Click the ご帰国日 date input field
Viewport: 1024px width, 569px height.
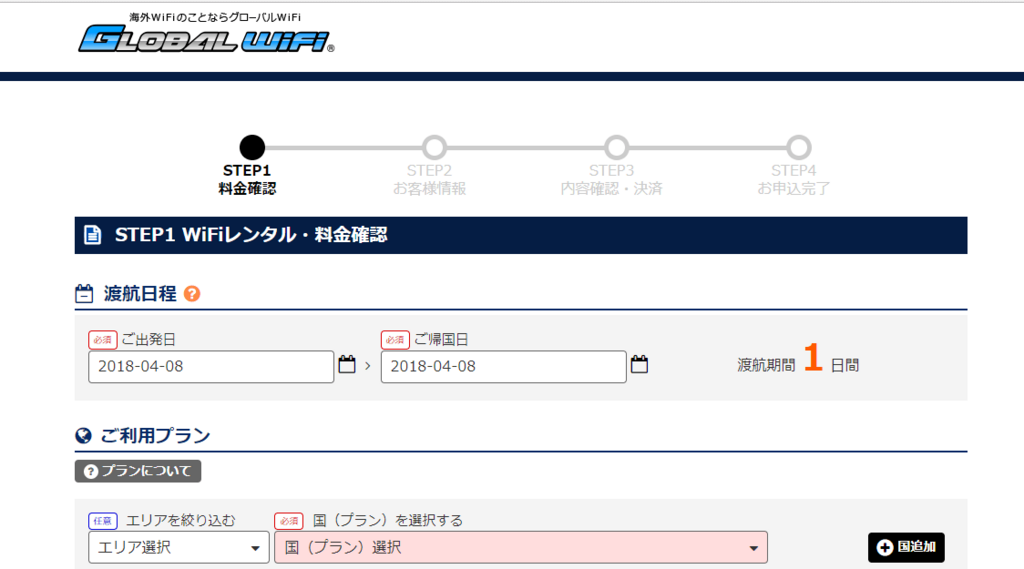tap(504, 366)
